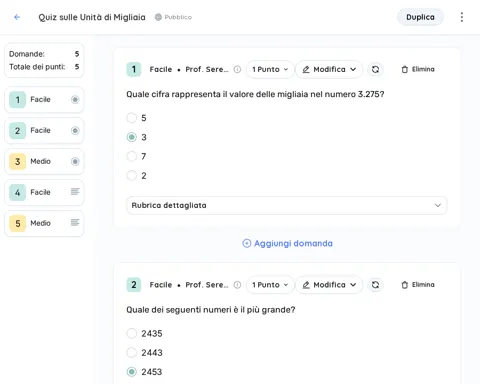Delete question 2 with Elimina trash icon
480x384 pixels.
(x=418, y=285)
